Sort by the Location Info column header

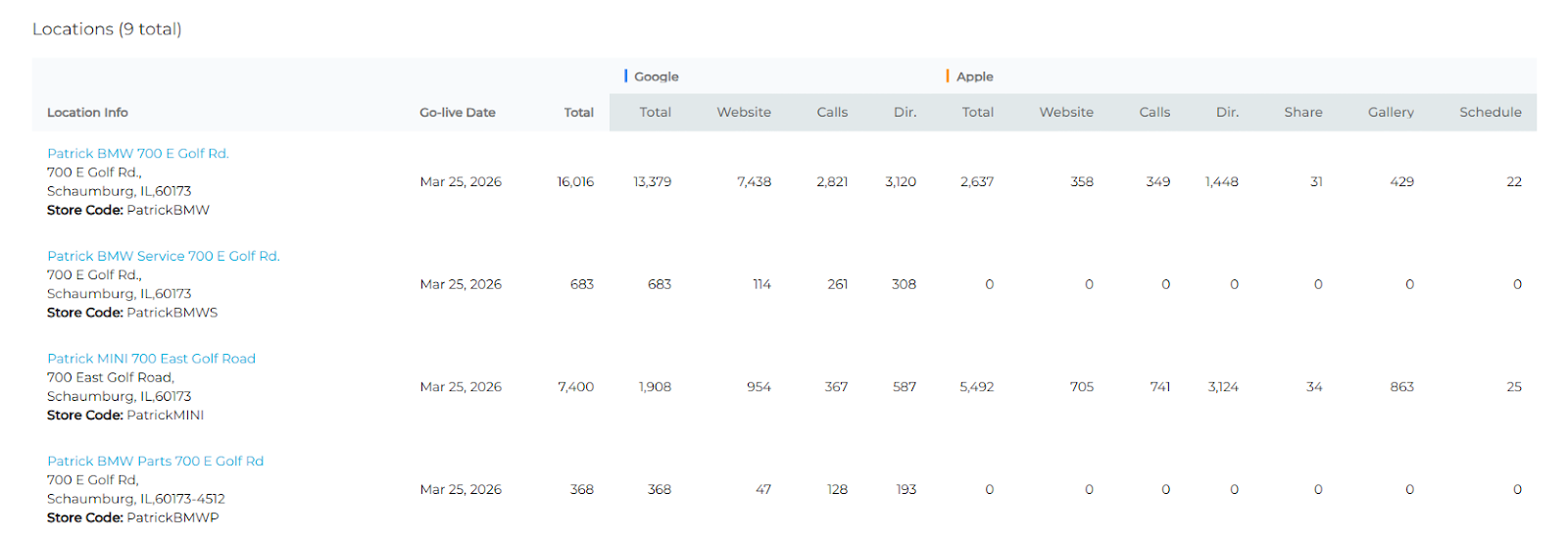tap(87, 113)
